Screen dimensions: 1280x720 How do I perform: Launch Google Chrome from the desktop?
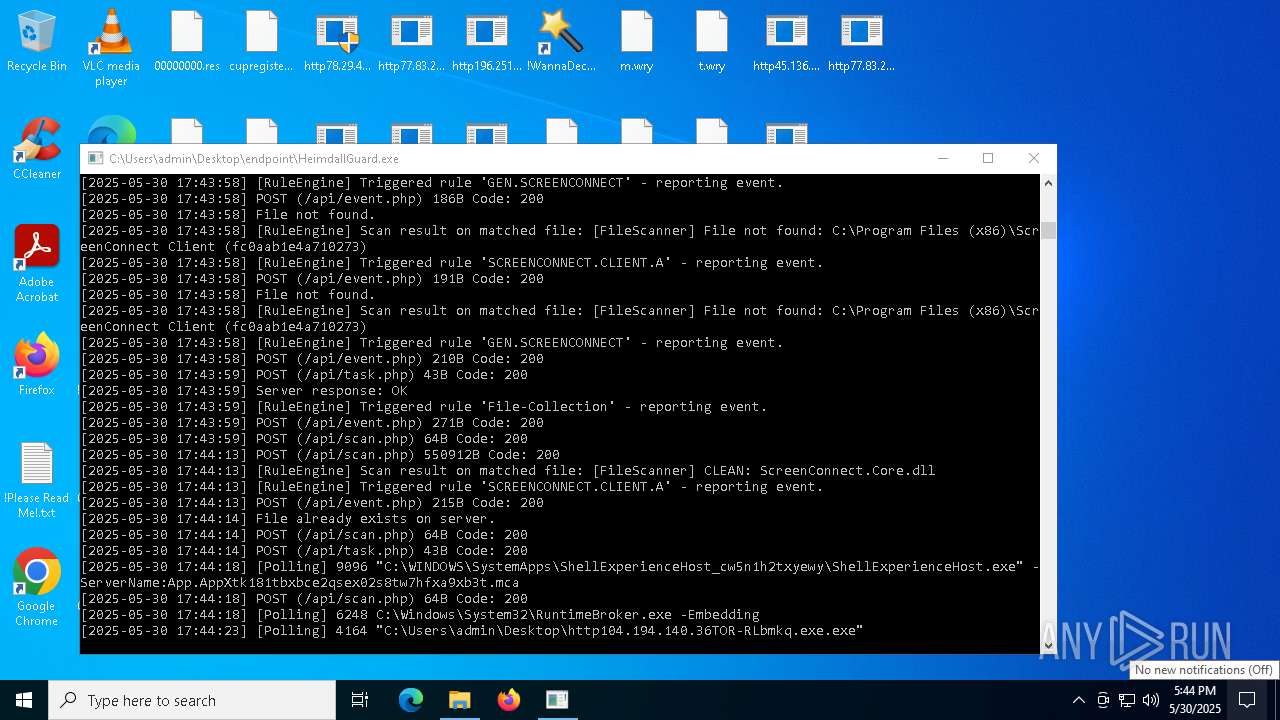pyautogui.click(x=37, y=588)
